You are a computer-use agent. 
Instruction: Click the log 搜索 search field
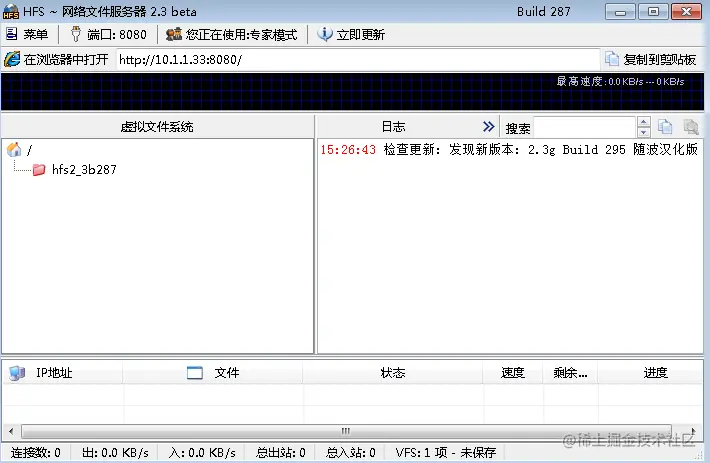click(585, 127)
